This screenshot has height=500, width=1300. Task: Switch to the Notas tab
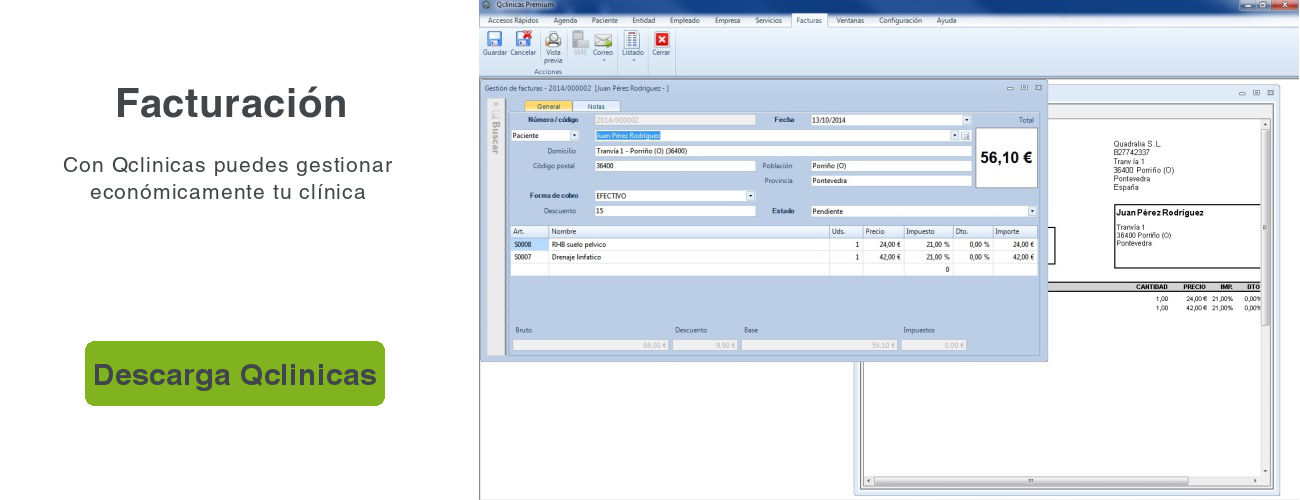[596, 106]
